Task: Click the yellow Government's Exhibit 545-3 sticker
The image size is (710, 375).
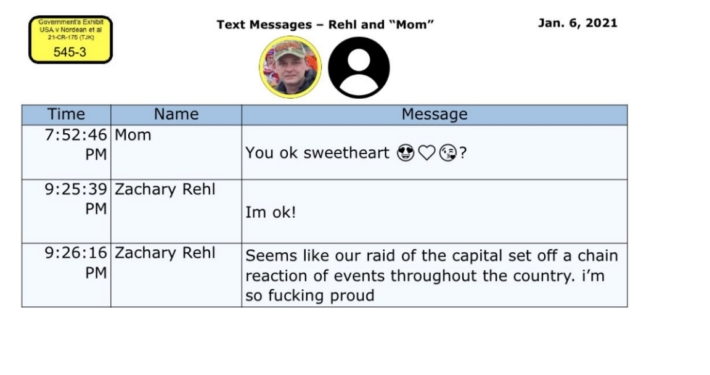Action: coord(70,39)
